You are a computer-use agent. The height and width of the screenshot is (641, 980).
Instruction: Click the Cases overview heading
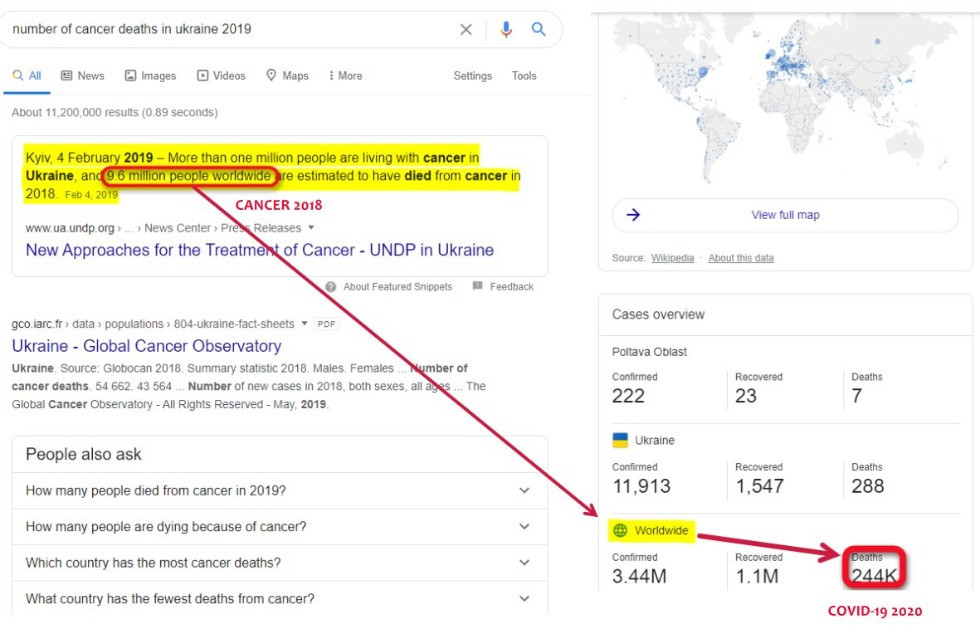[x=658, y=314]
